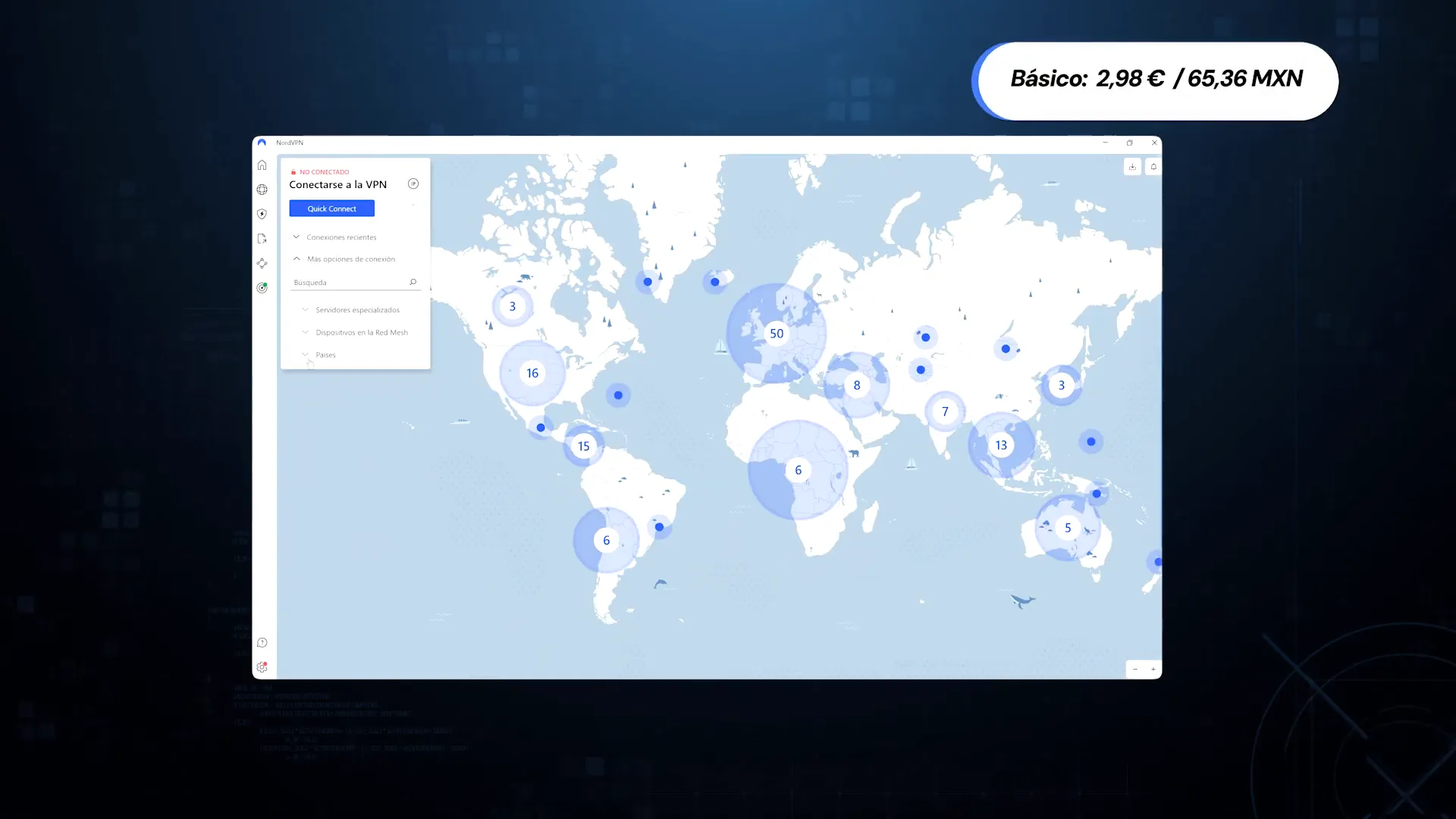Open the Meshnet nodes icon

click(262, 263)
